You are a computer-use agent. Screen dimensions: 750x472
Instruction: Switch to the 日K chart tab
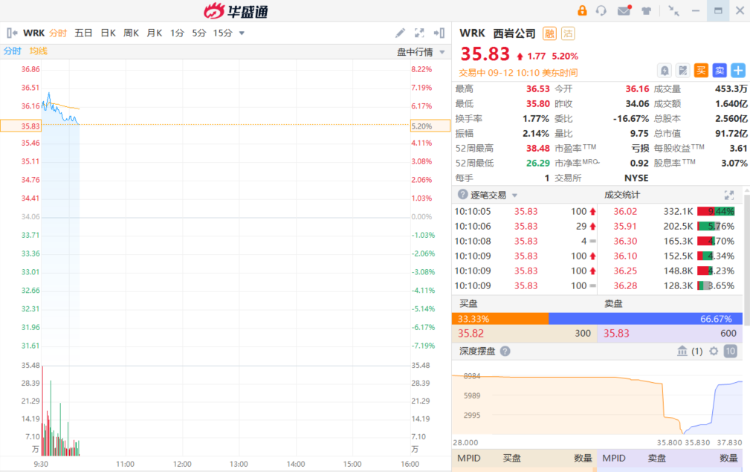pos(107,33)
